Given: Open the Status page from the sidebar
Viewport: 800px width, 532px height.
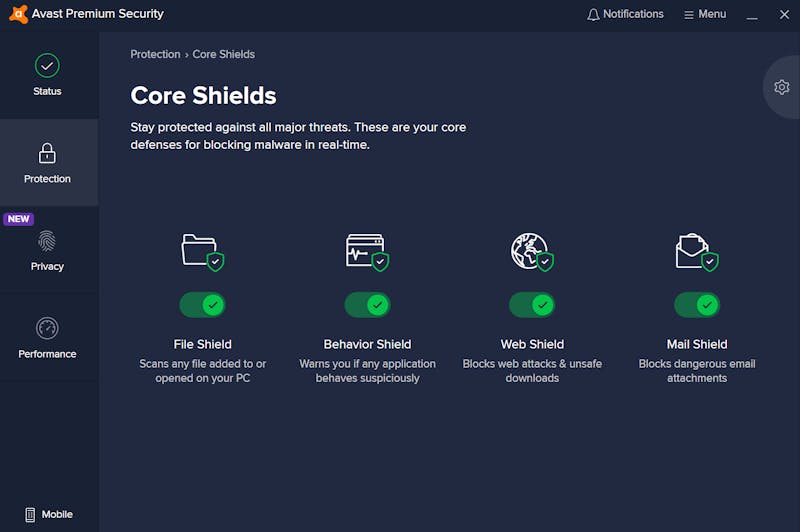Looking at the screenshot, I should (x=47, y=75).
